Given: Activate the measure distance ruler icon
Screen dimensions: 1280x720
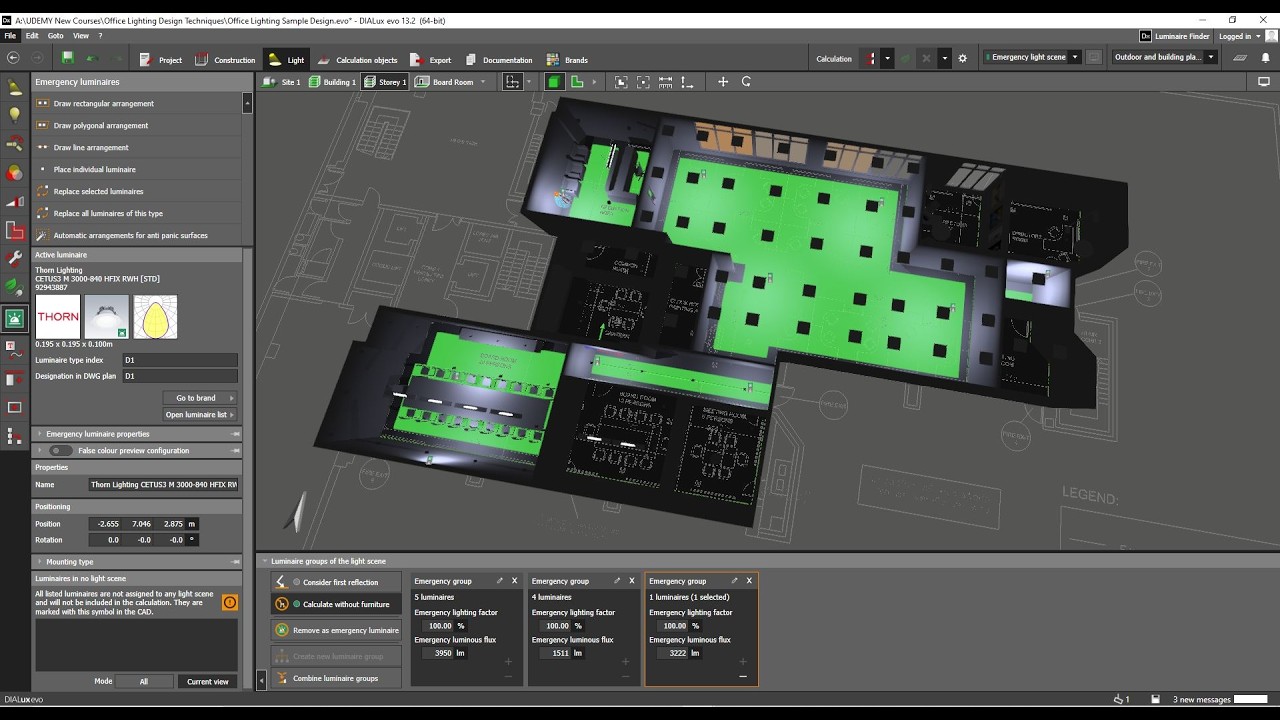Looking at the screenshot, I should point(665,82).
